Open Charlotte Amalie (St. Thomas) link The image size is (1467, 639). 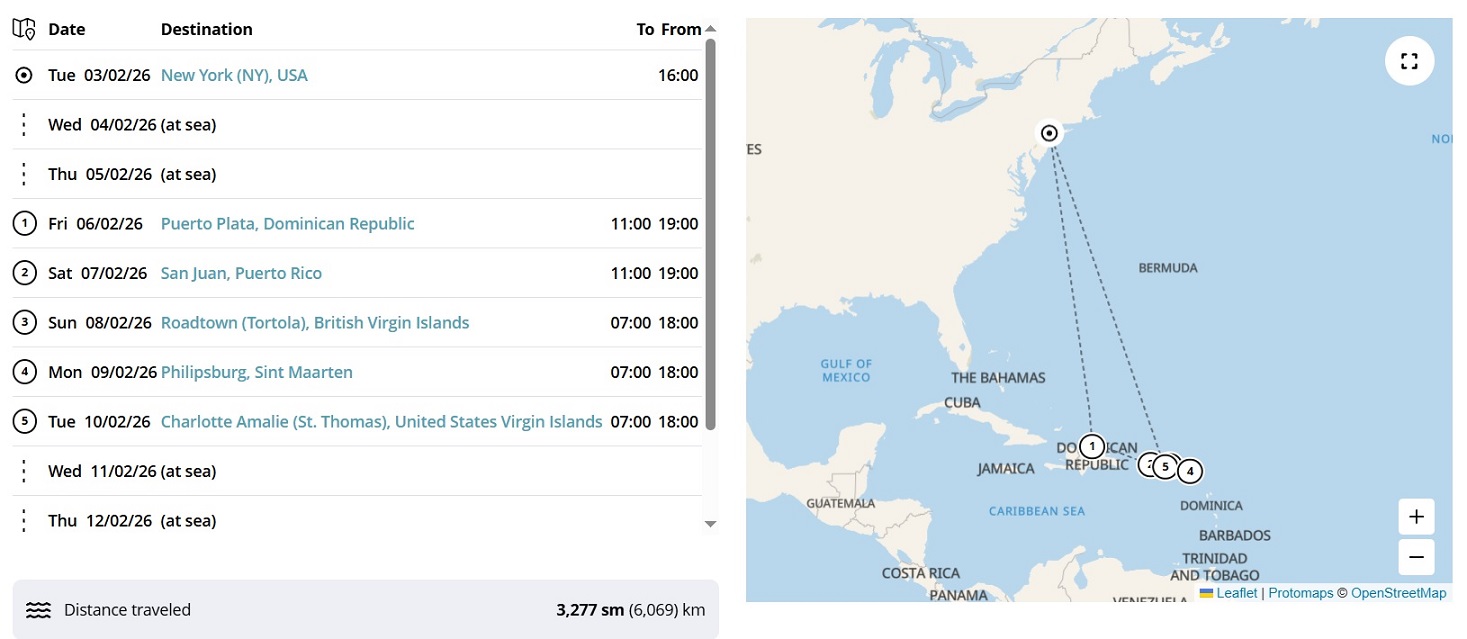point(381,422)
